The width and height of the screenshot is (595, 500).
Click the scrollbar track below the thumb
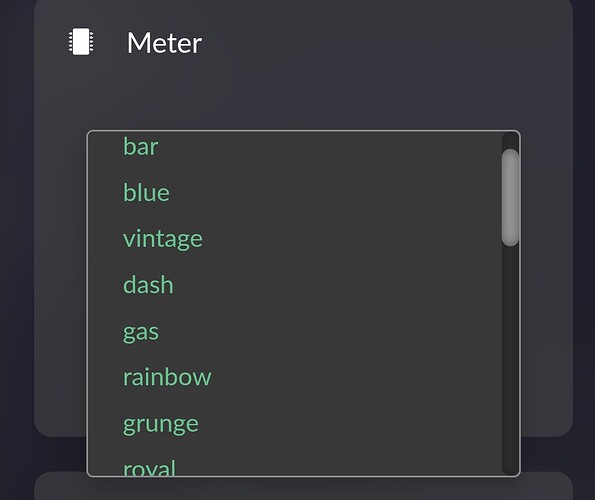click(510, 360)
